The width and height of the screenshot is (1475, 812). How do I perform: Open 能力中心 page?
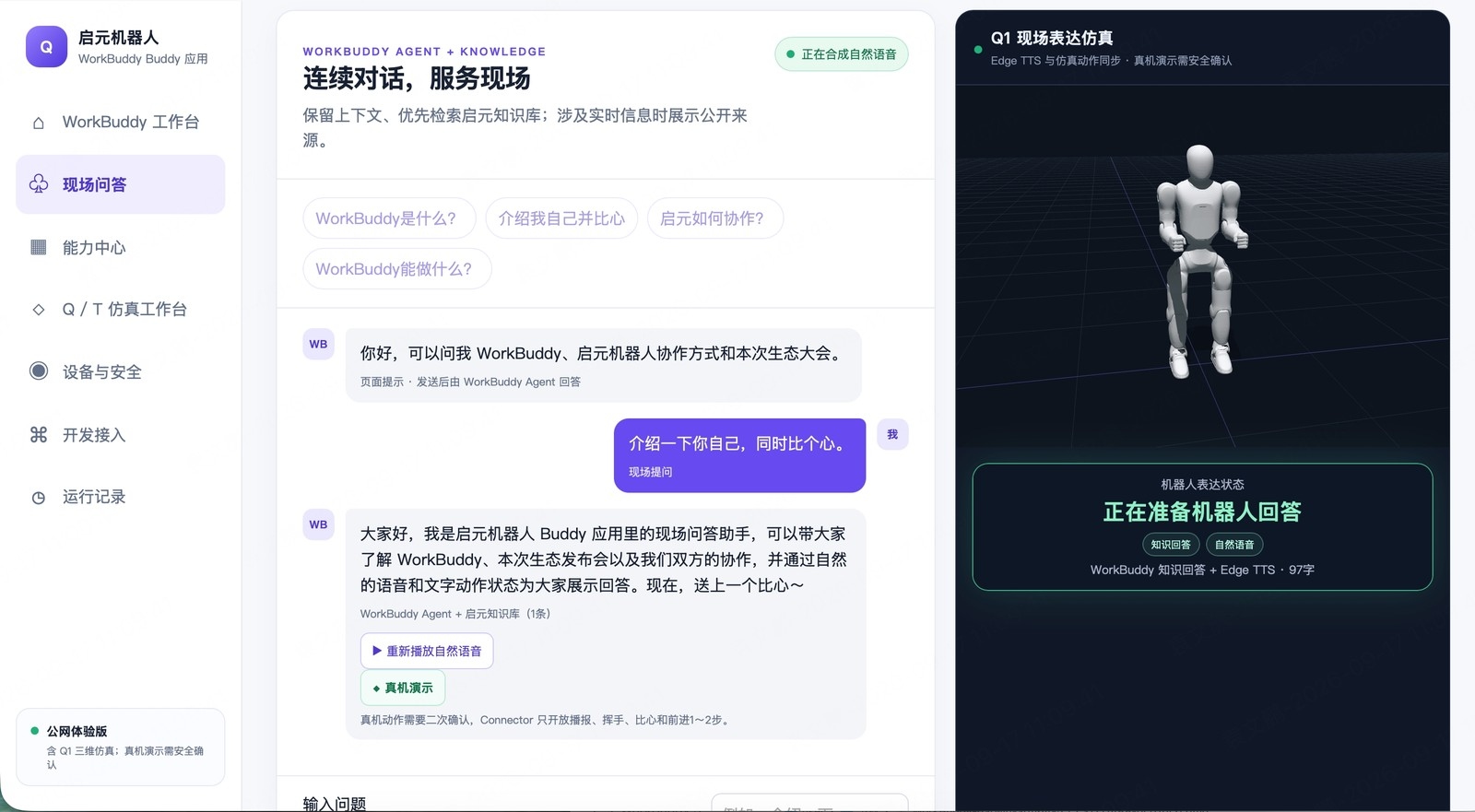coord(121,247)
